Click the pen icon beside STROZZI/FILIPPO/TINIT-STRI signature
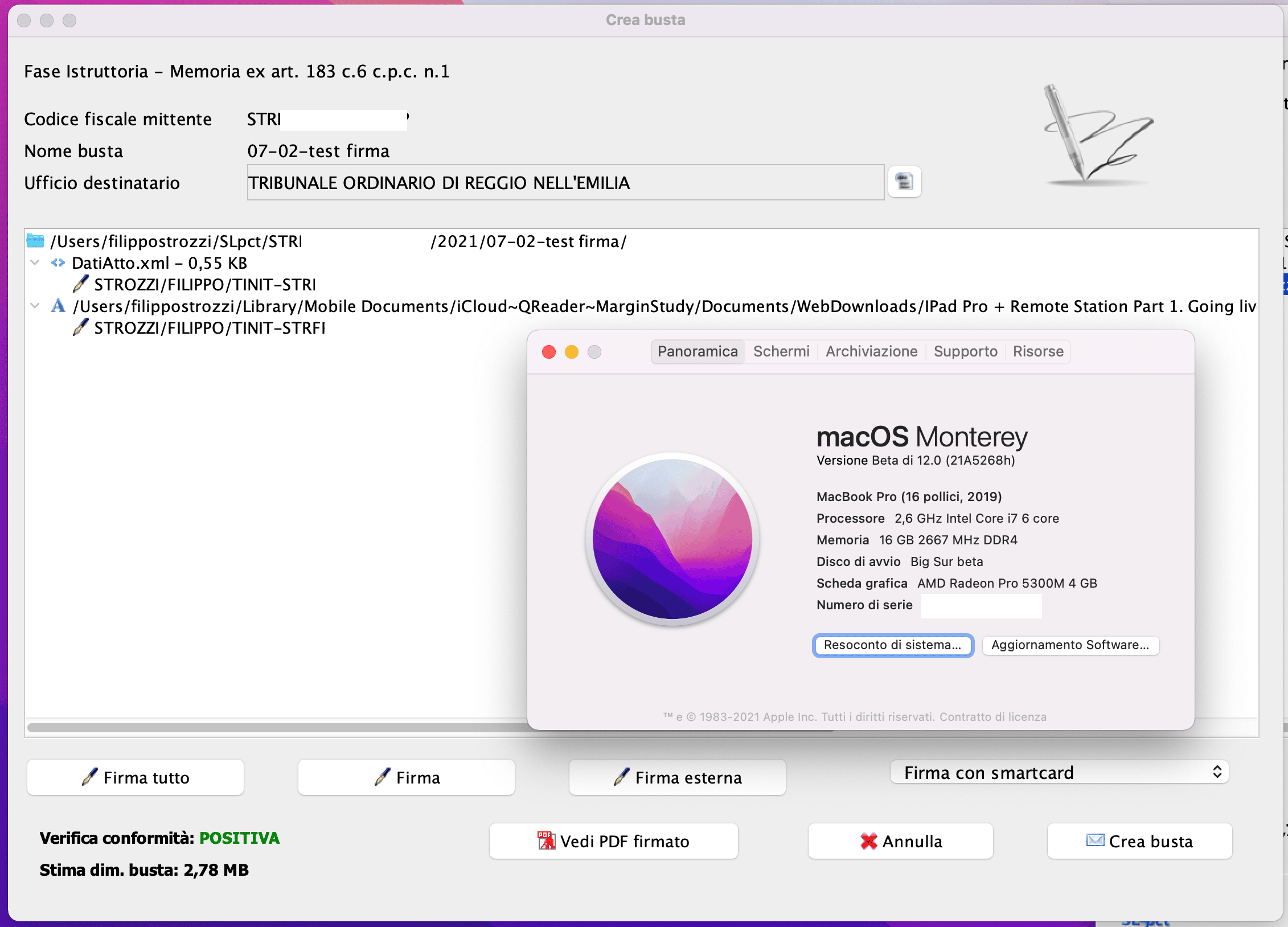 coord(81,284)
